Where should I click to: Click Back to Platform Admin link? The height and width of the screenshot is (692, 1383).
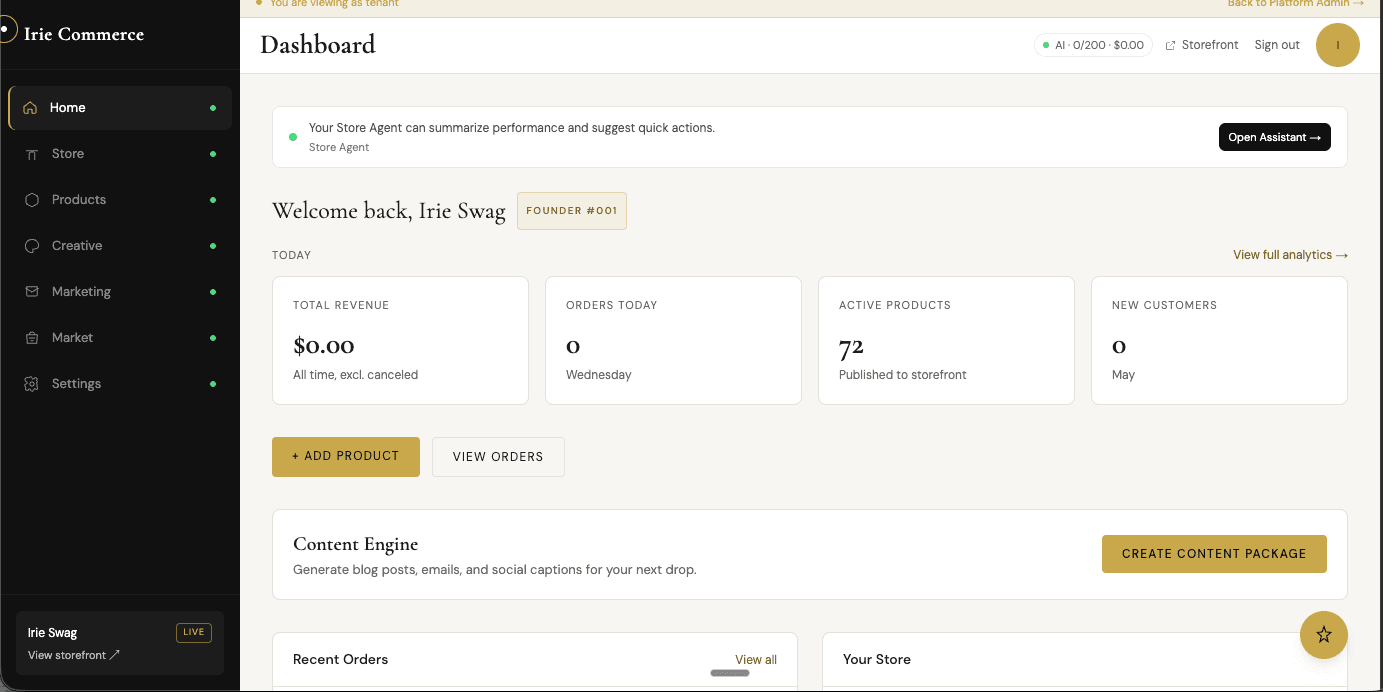(x=1295, y=4)
